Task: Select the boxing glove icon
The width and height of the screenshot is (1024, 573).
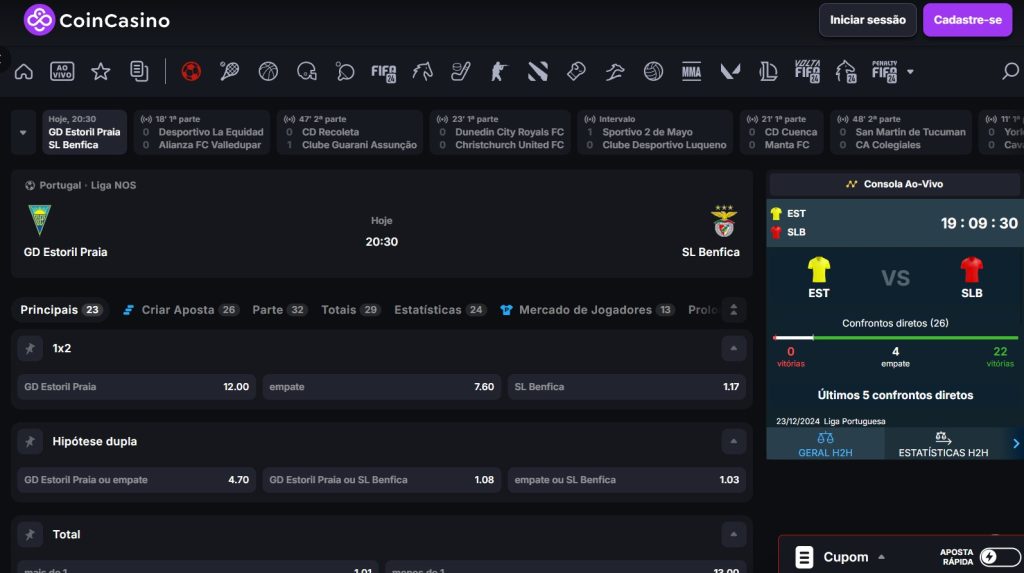Action: 576,71
